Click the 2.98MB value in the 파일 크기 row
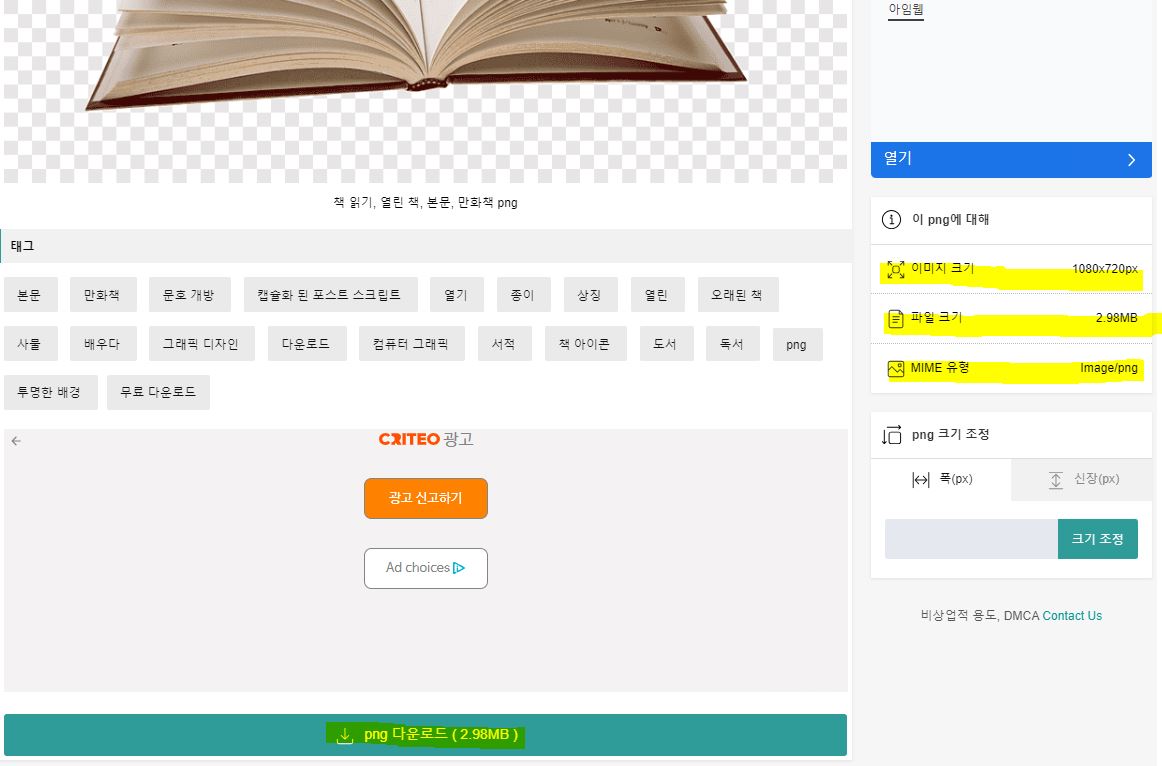The width and height of the screenshot is (1162, 766). [1116, 318]
